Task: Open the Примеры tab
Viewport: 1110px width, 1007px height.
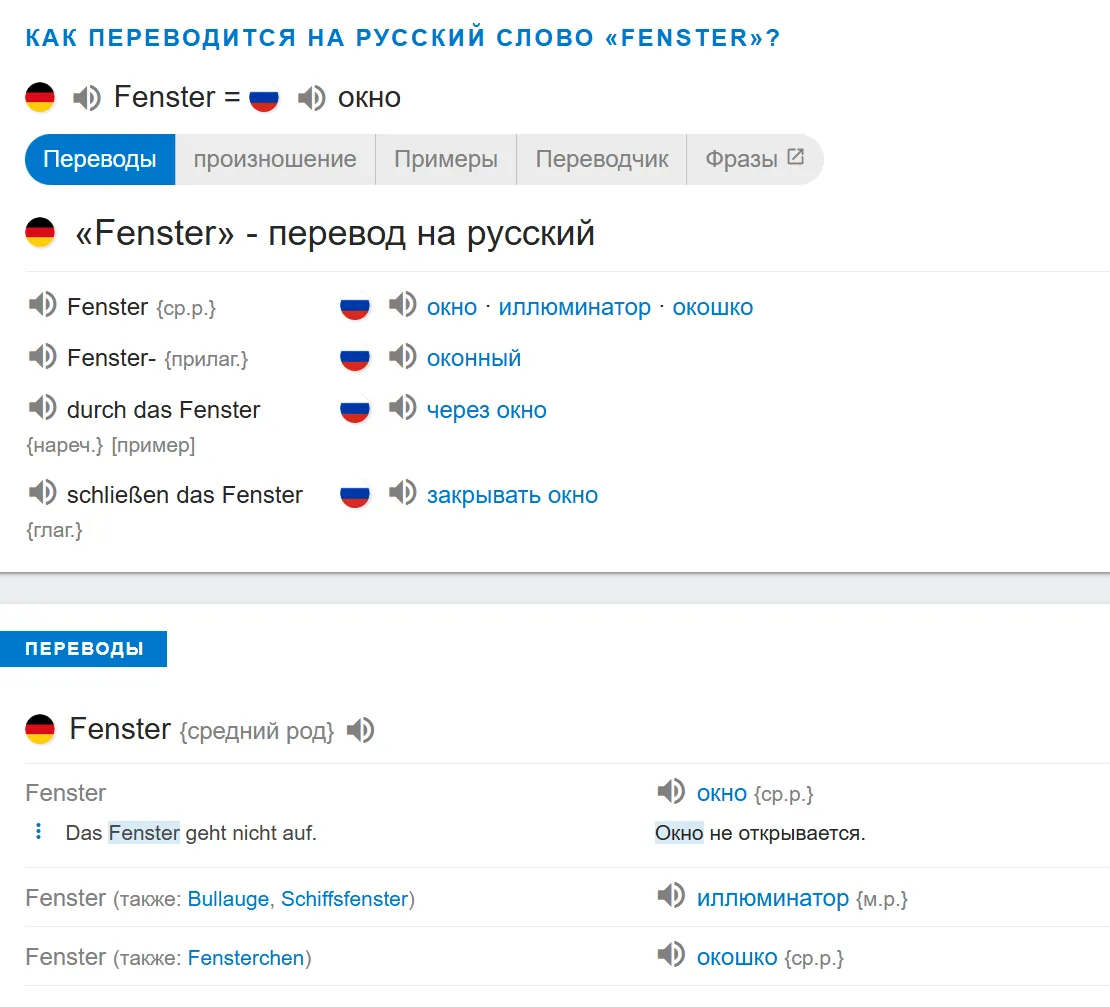Action: click(446, 160)
